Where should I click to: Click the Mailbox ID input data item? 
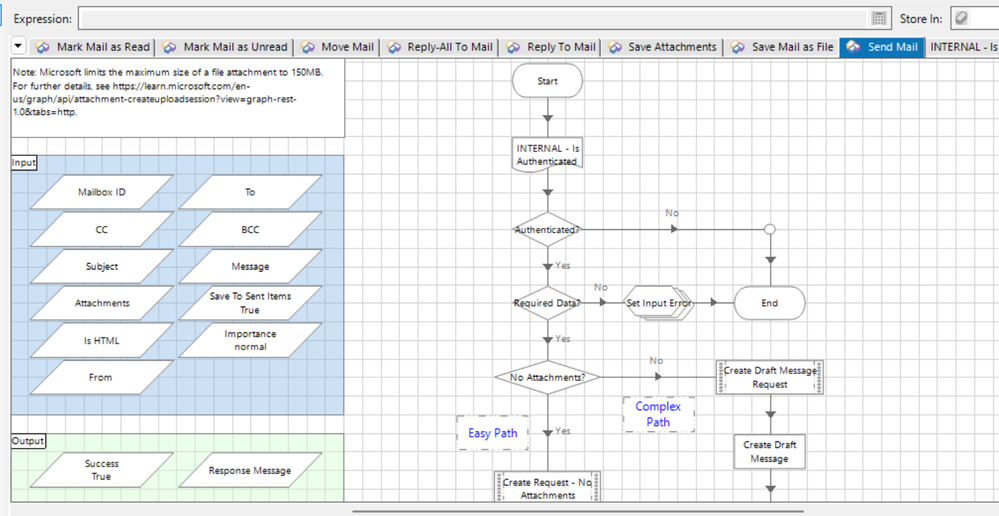[102, 192]
